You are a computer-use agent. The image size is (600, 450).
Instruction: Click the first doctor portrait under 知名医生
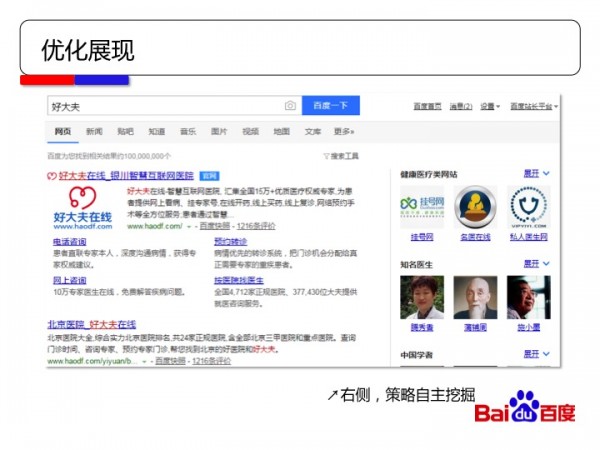pos(421,297)
